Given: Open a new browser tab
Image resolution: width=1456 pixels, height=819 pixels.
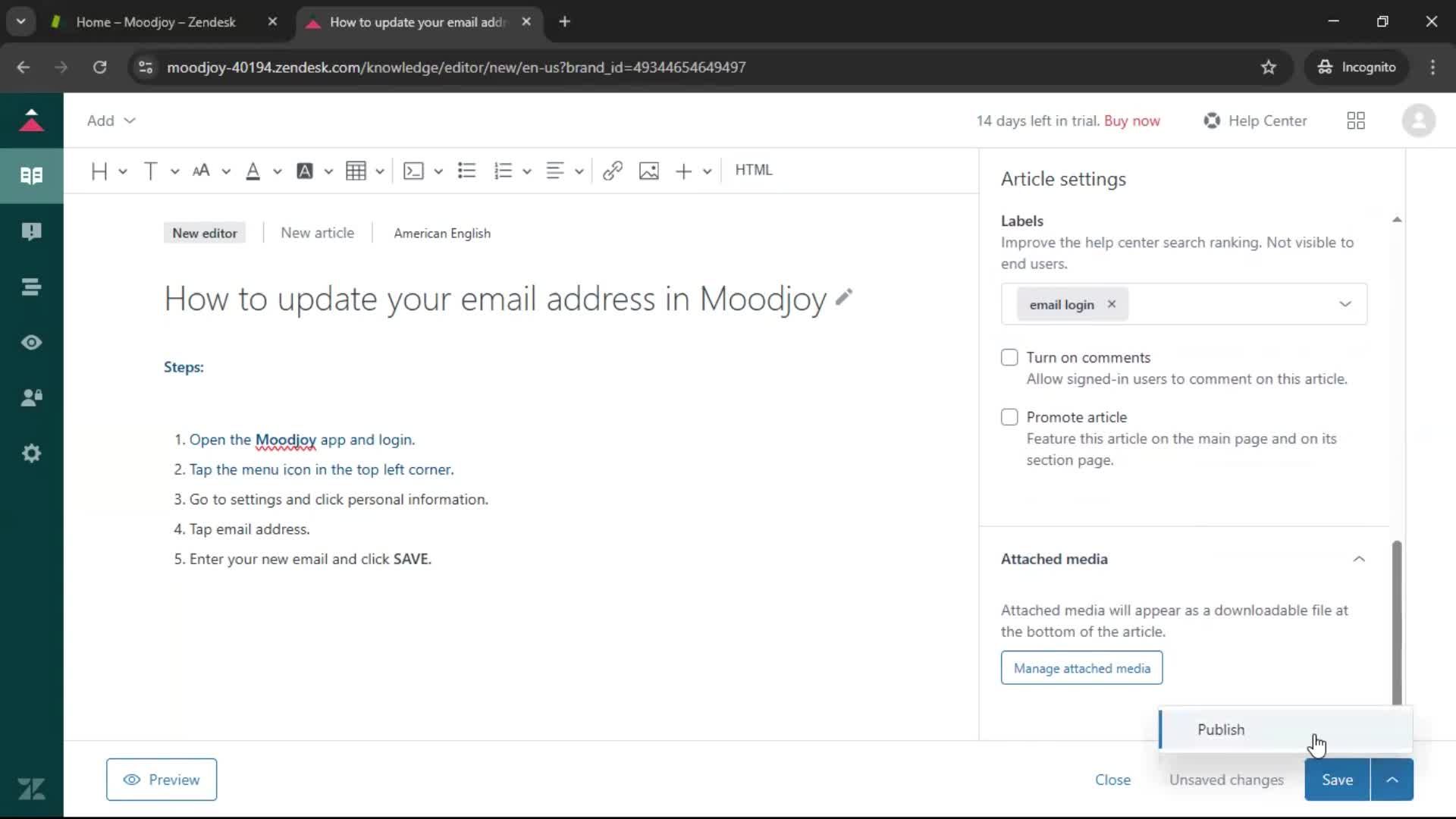Looking at the screenshot, I should [564, 22].
